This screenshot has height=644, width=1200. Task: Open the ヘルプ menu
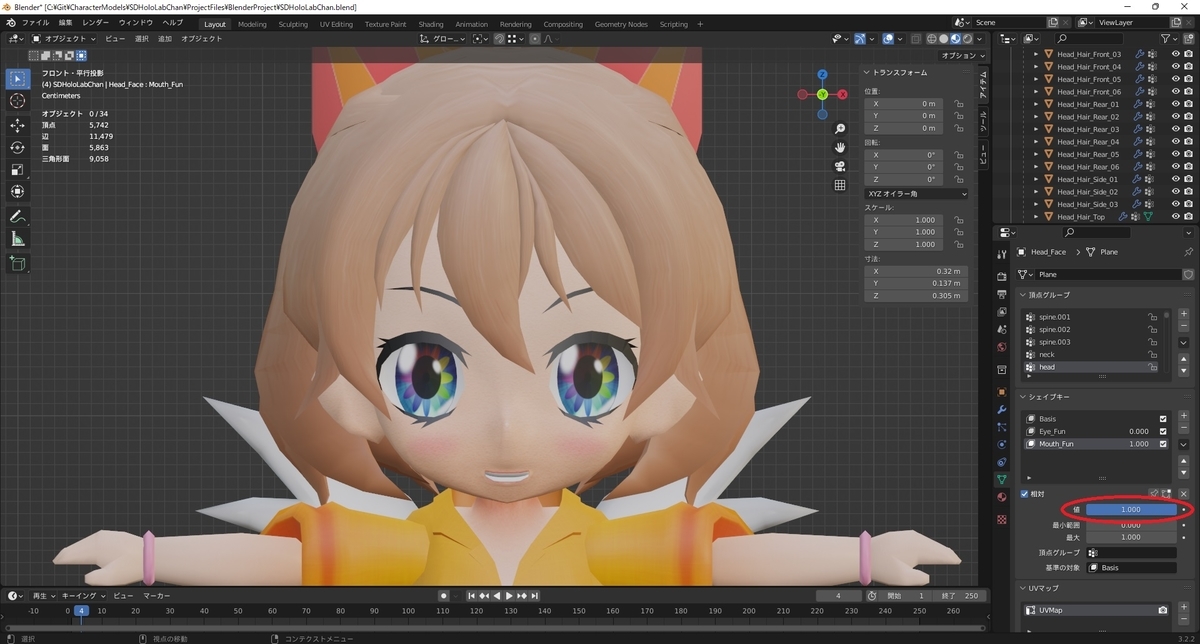coord(173,23)
